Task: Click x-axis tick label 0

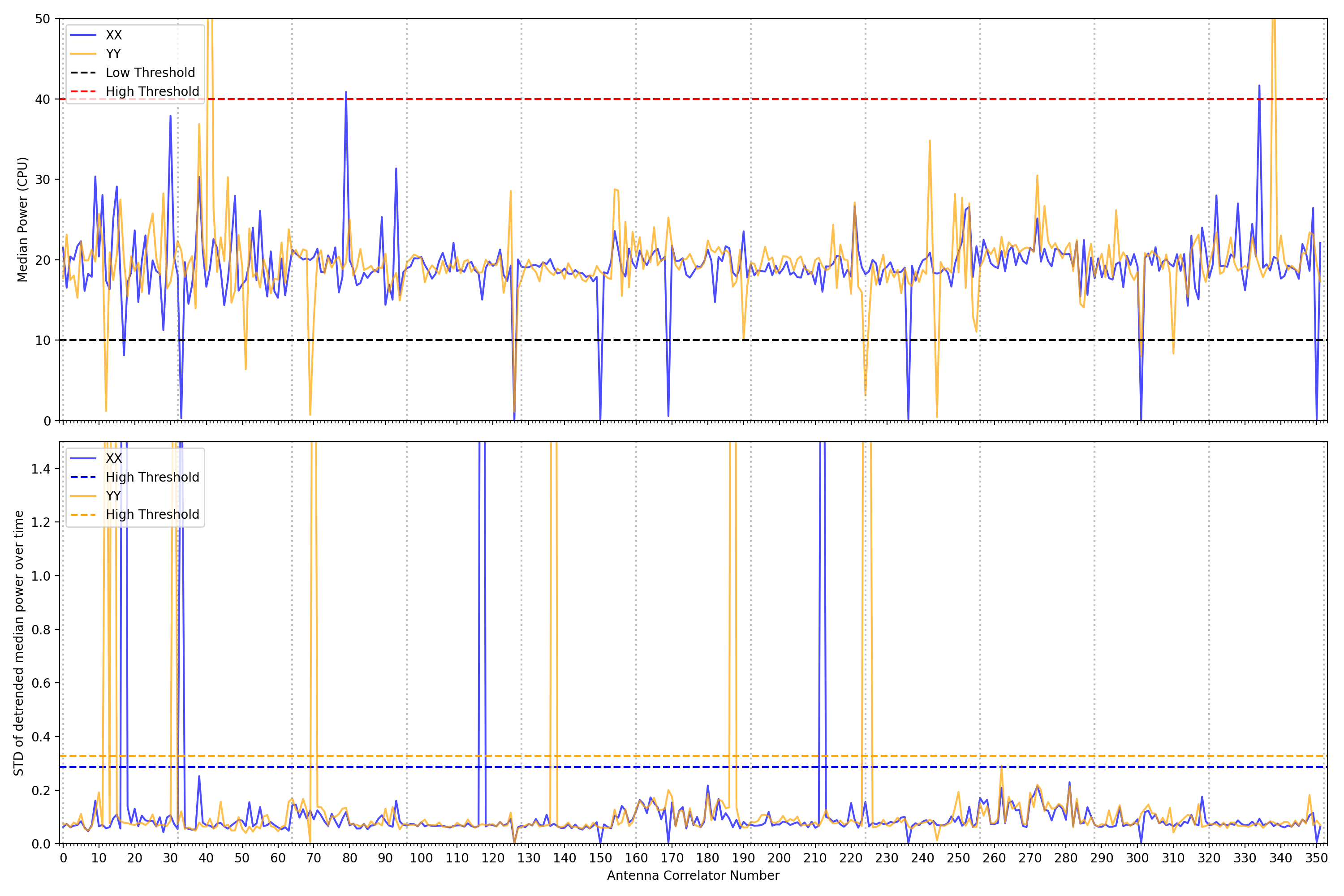Action: (x=64, y=858)
